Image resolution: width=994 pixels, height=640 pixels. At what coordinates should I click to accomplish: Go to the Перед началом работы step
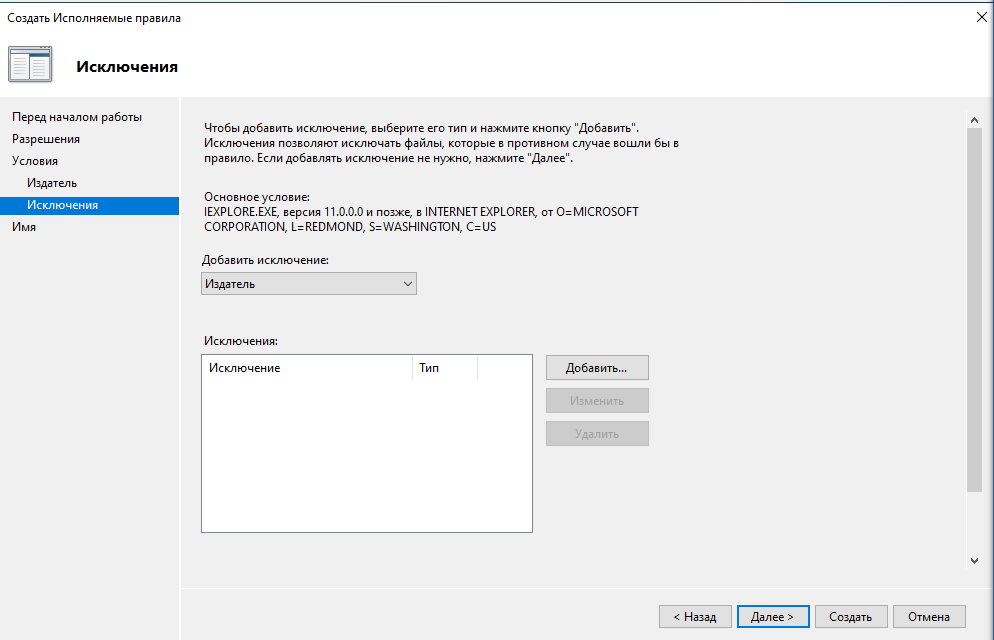[77, 117]
